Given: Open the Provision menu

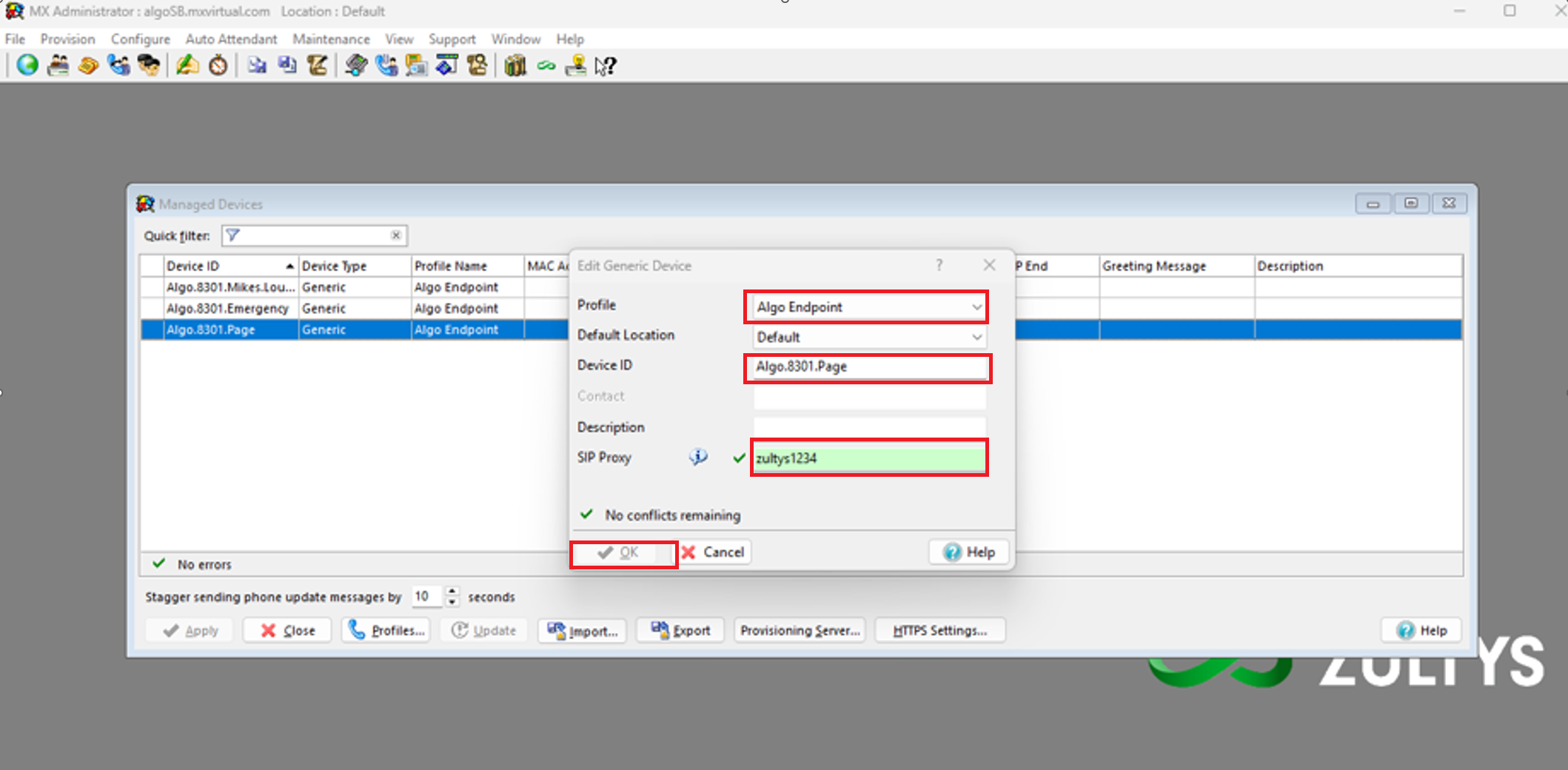Looking at the screenshot, I should [x=68, y=39].
